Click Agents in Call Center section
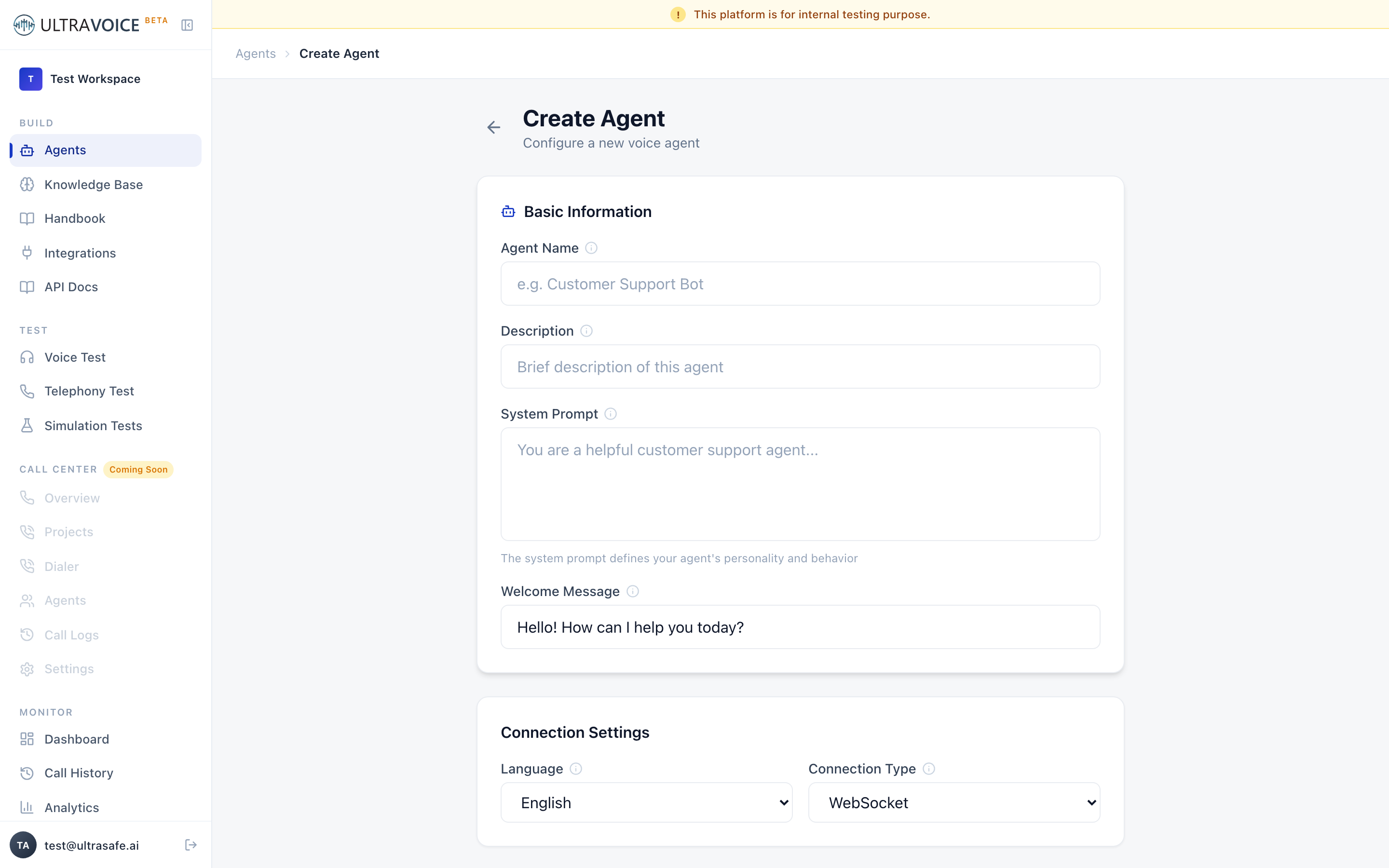 point(106,600)
